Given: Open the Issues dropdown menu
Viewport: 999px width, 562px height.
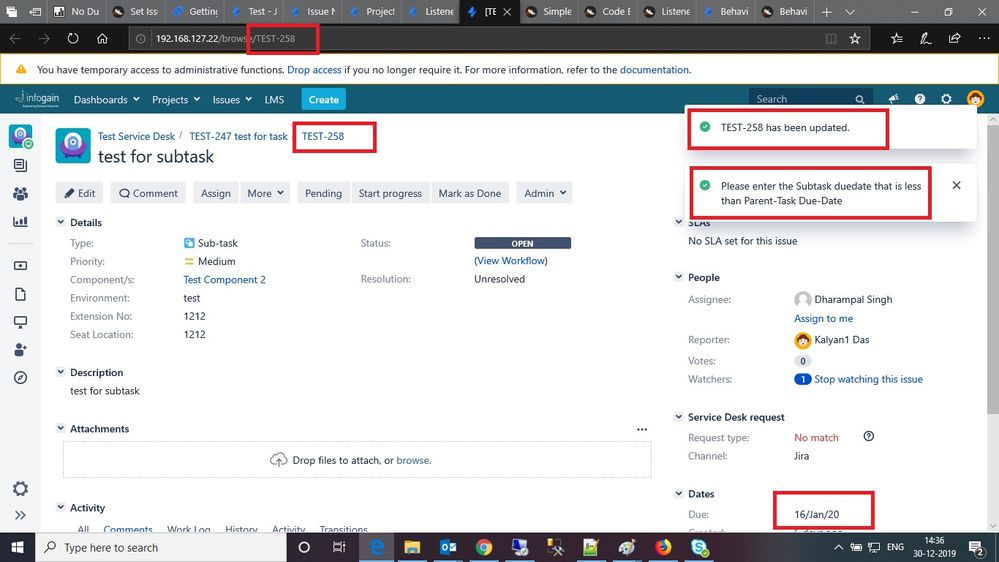Looking at the screenshot, I should (x=232, y=99).
